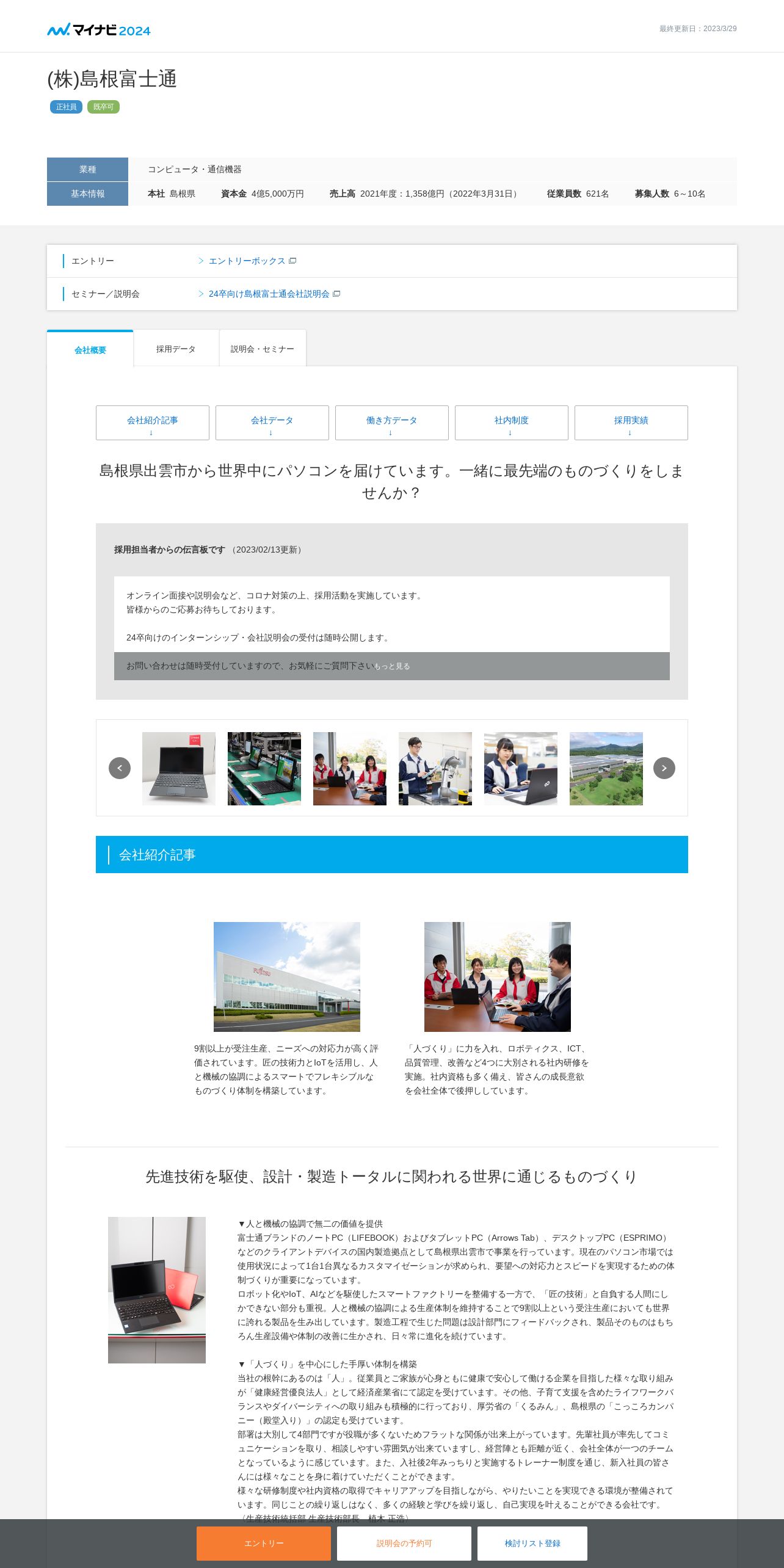Screen dimensions: 784x1568
Task: Click the 募集人数 6～10名 value
Action: click(670, 194)
